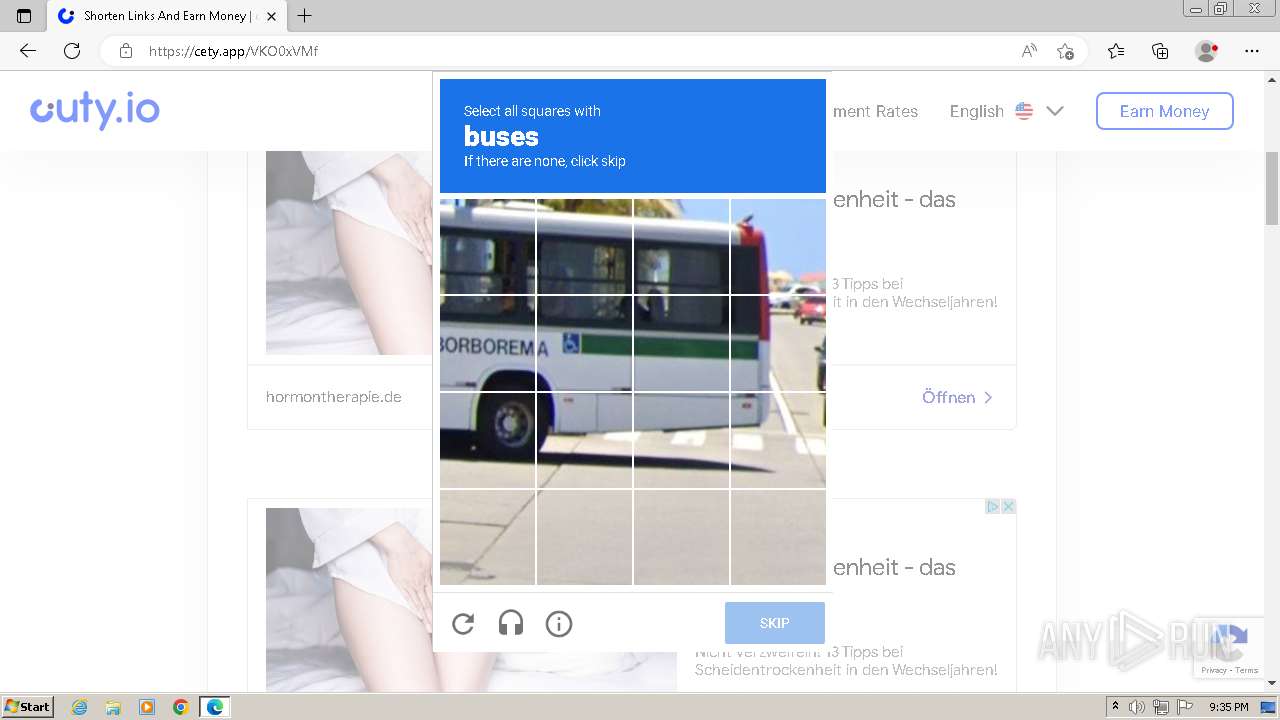Open the AdChoices info icon

993,507
